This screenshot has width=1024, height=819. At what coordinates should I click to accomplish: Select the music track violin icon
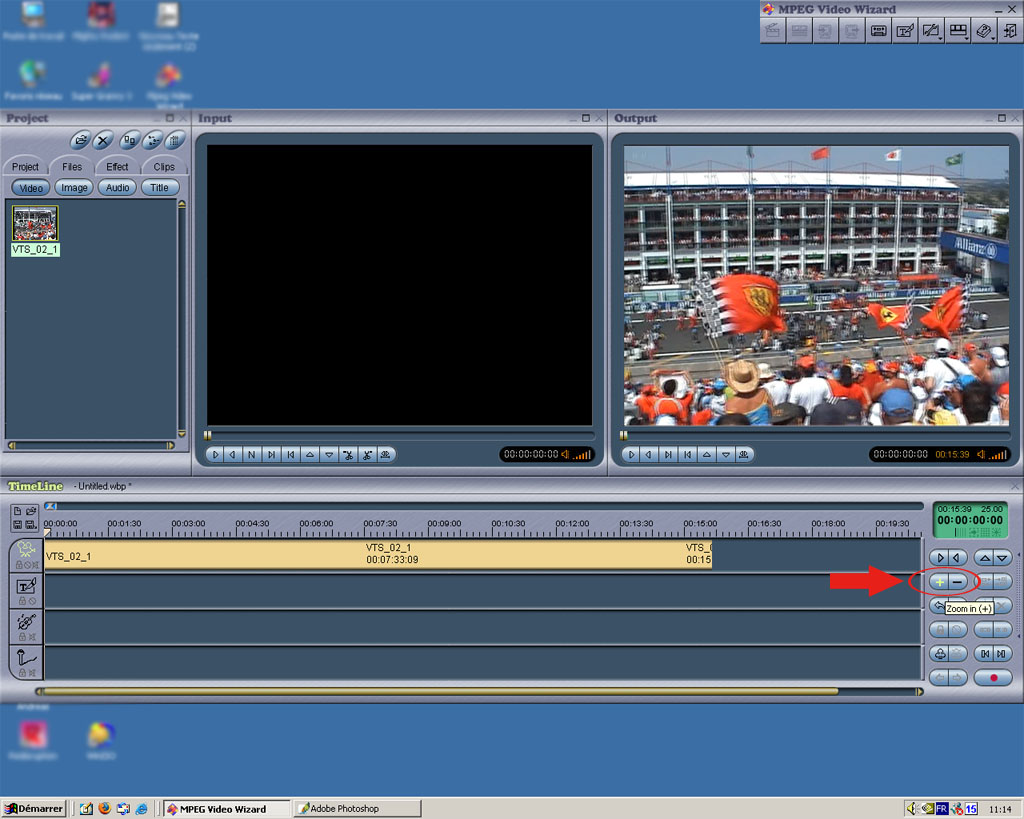pos(26,623)
